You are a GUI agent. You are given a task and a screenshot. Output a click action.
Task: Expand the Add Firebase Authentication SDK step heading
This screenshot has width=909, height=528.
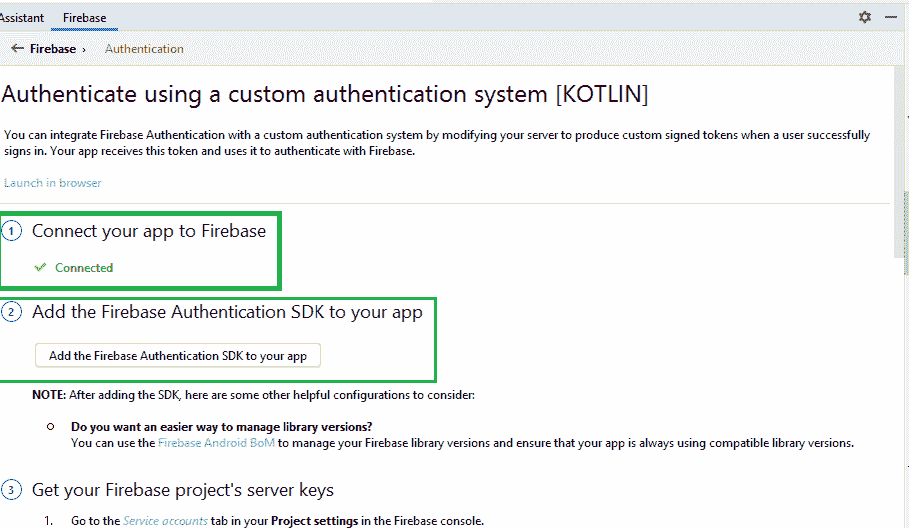227,312
